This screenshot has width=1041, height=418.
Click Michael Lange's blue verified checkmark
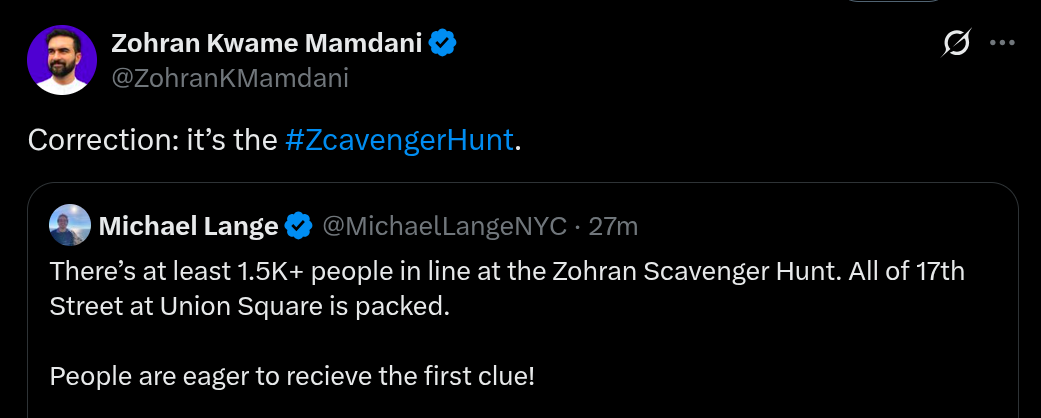(298, 227)
